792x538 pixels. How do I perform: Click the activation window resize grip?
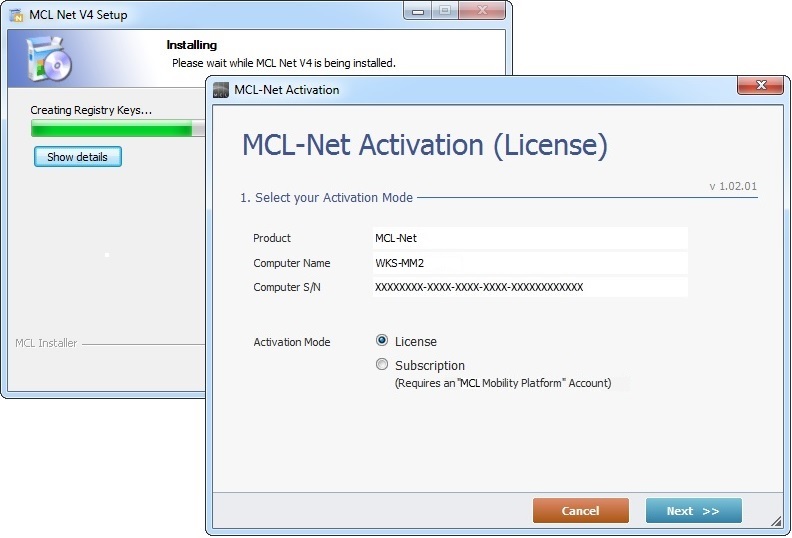[x=777, y=522]
